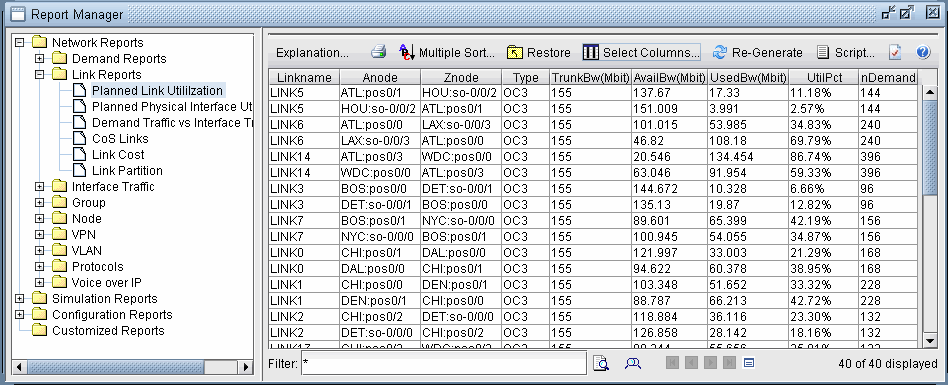The width and height of the screenshot is (948, 385).
Task: Open Demand Traffic vs Interface report
Action: coord(172,123)
